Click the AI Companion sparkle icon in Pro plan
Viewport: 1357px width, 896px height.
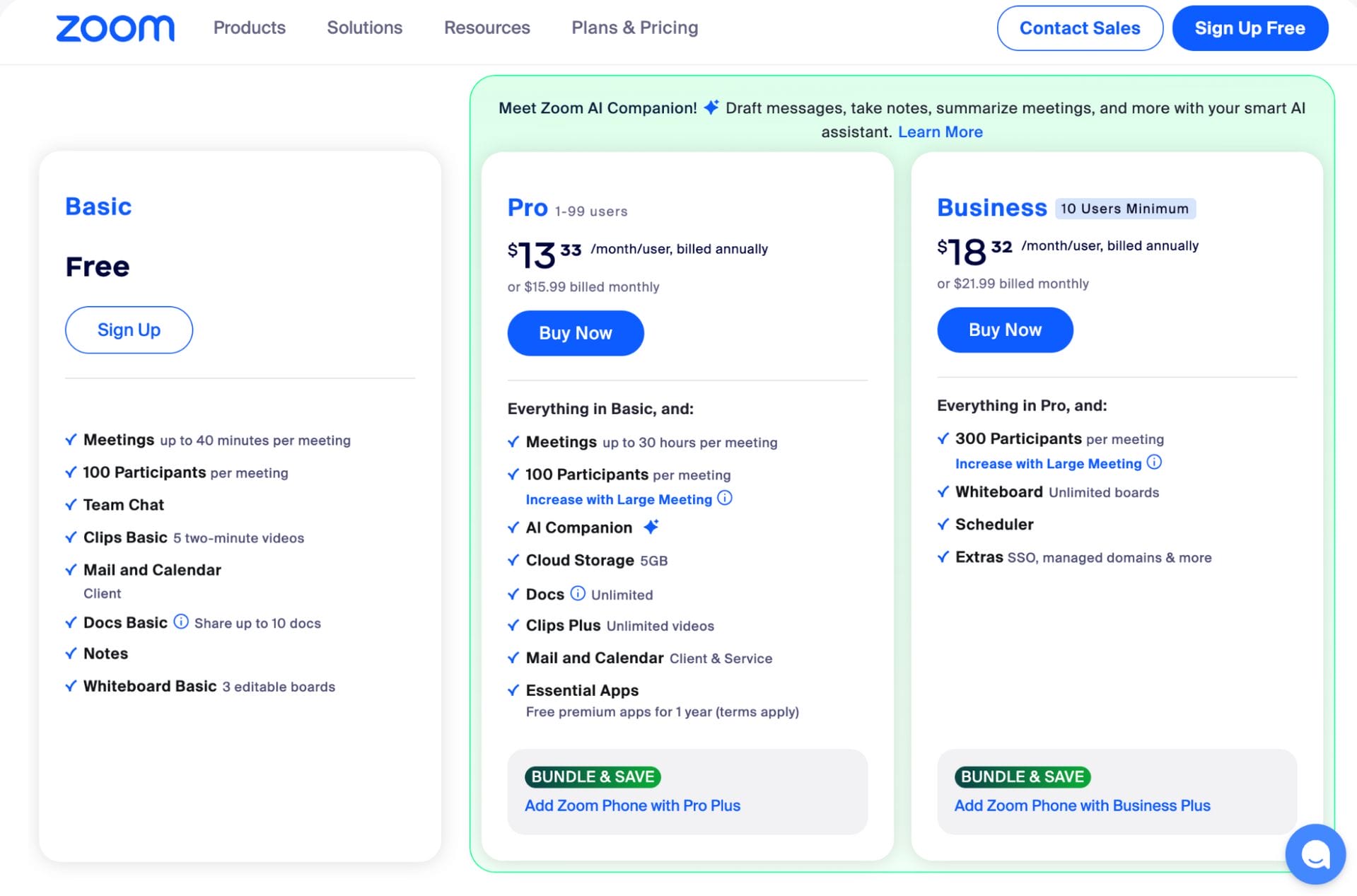point(651,525)
